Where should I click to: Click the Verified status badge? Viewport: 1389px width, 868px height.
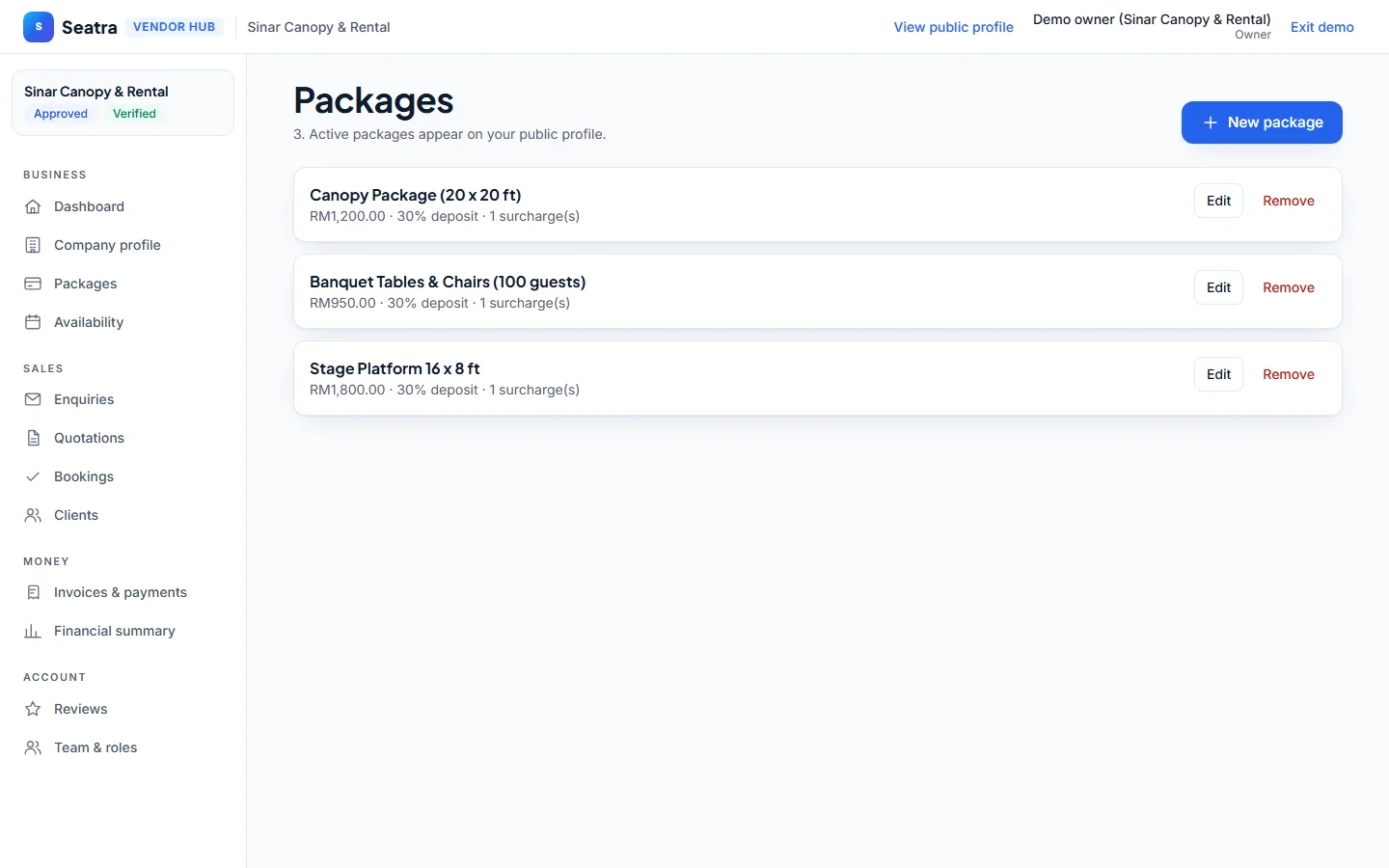[x=134, y=114]
